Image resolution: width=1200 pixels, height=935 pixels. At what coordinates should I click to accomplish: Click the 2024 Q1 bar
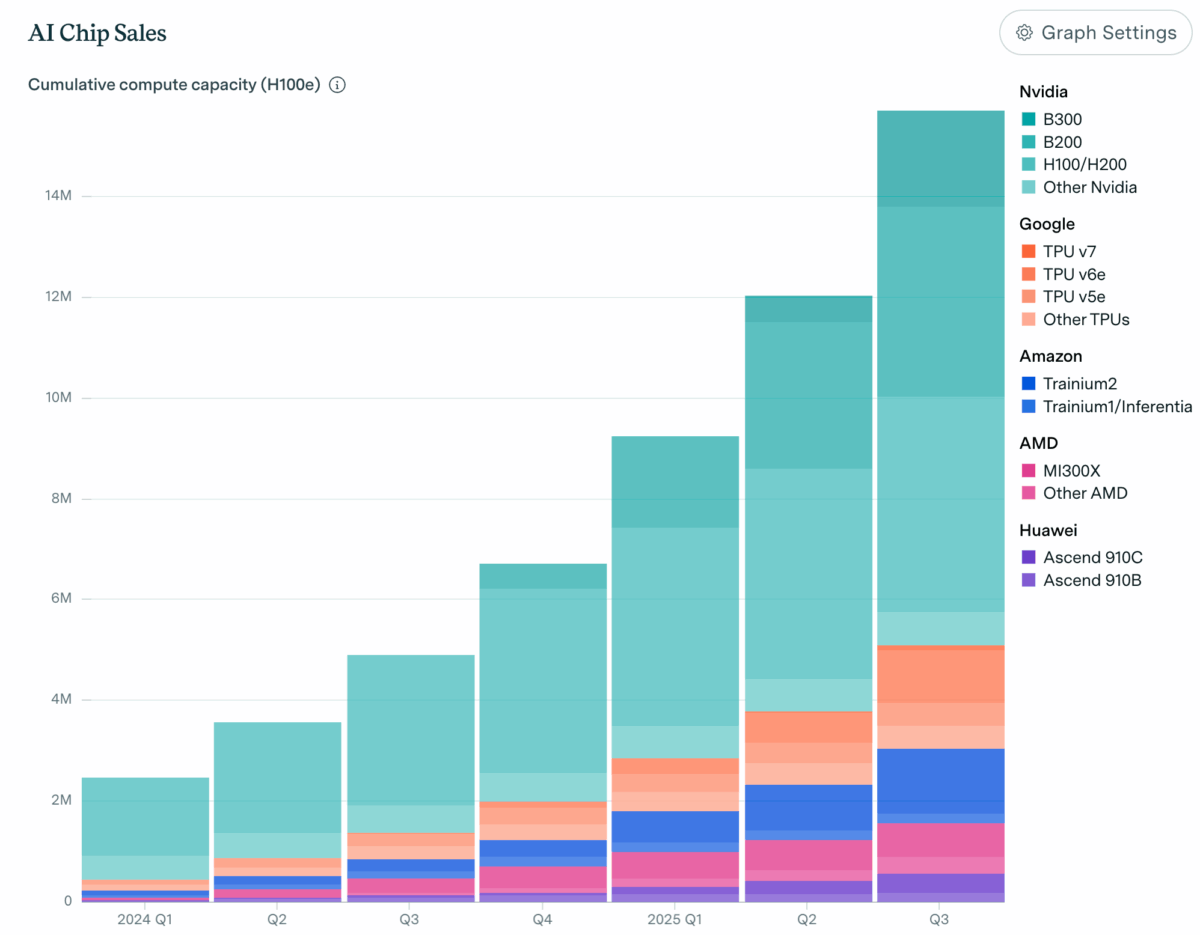point(145,815)
